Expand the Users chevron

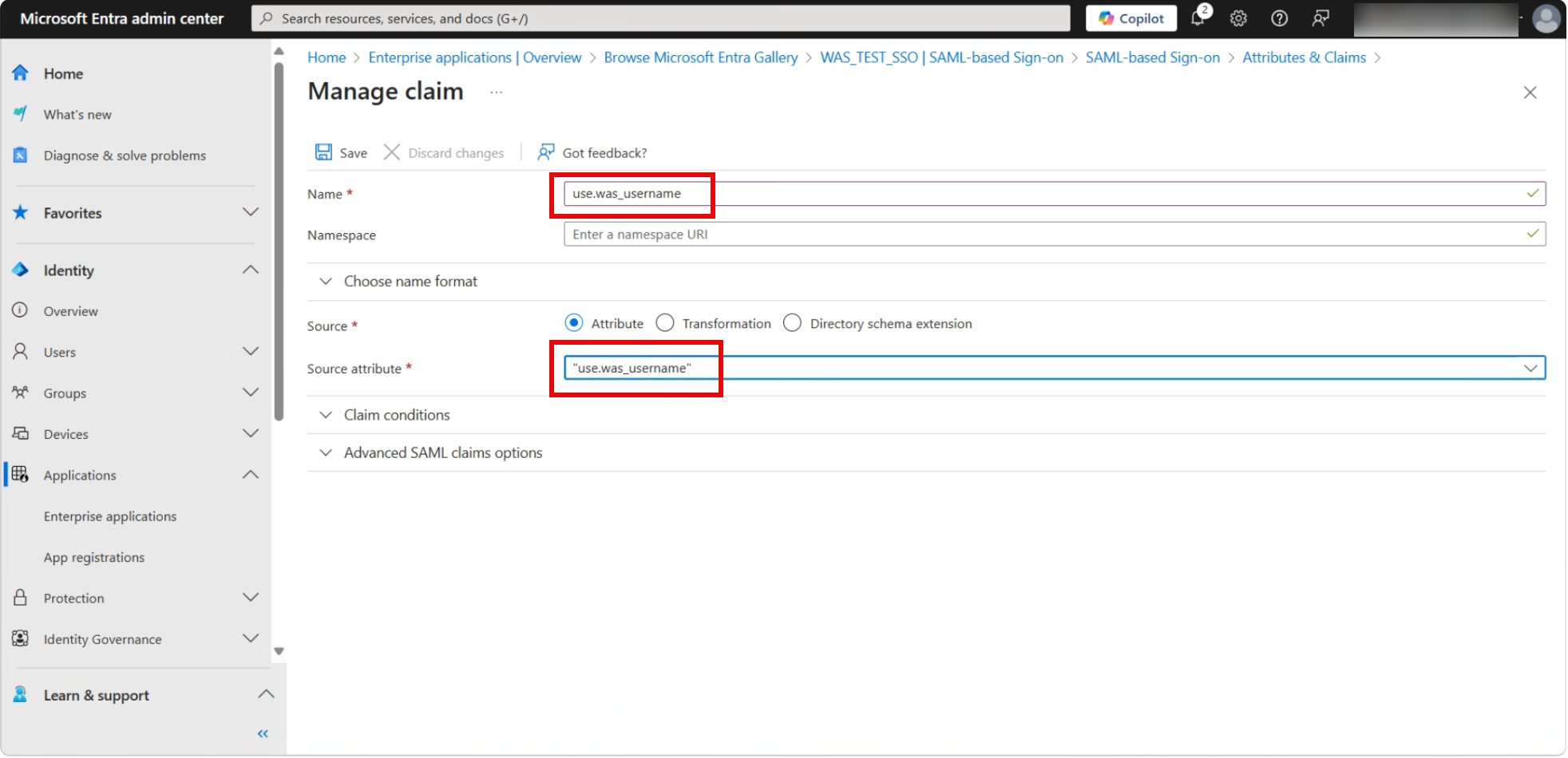click(x=251, y=351)
